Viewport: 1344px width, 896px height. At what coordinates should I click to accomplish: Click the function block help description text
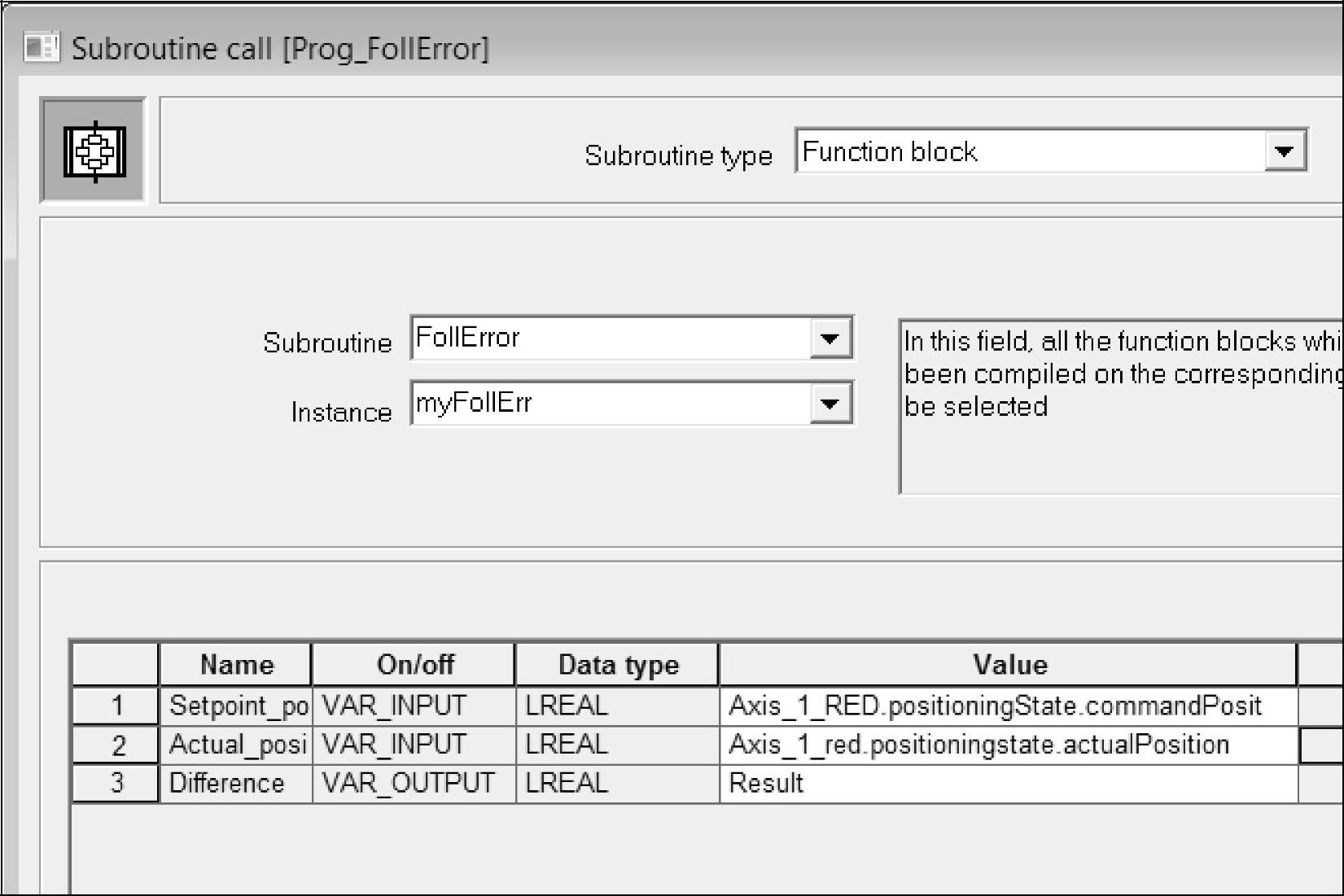1120,374
